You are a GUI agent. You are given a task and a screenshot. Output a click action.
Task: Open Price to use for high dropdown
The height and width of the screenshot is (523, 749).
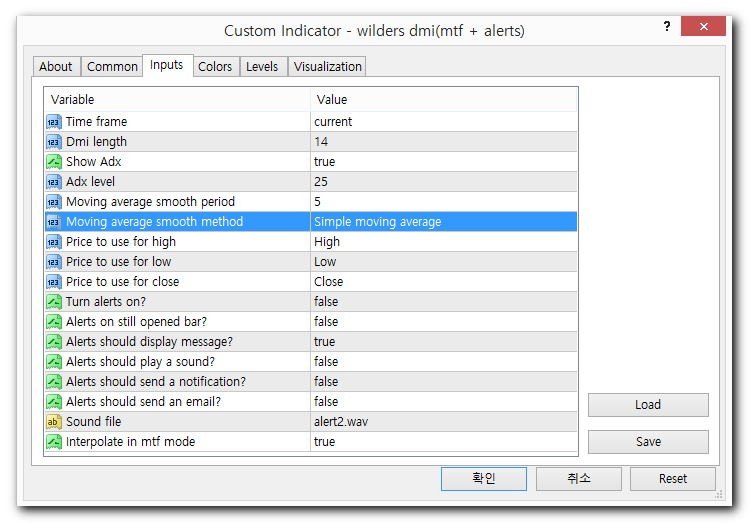point(443,242)
